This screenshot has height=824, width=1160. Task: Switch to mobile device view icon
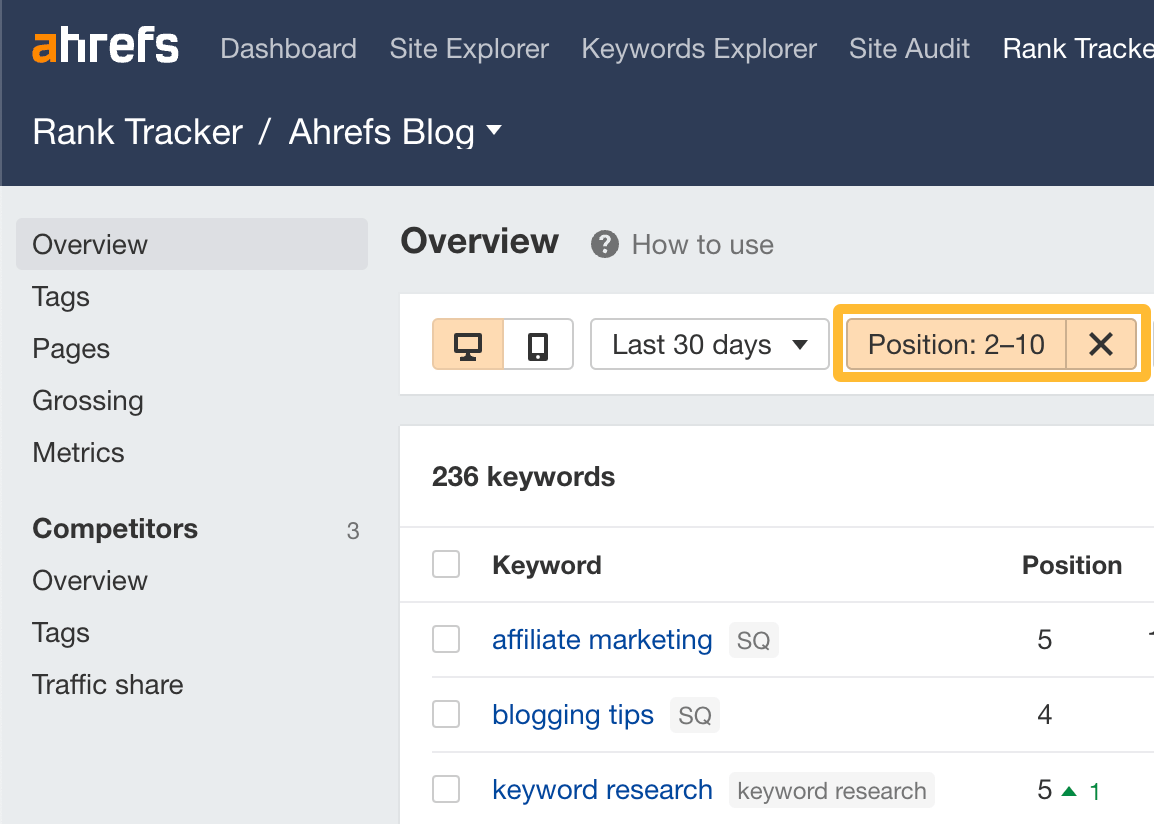[x=537, y=344]
